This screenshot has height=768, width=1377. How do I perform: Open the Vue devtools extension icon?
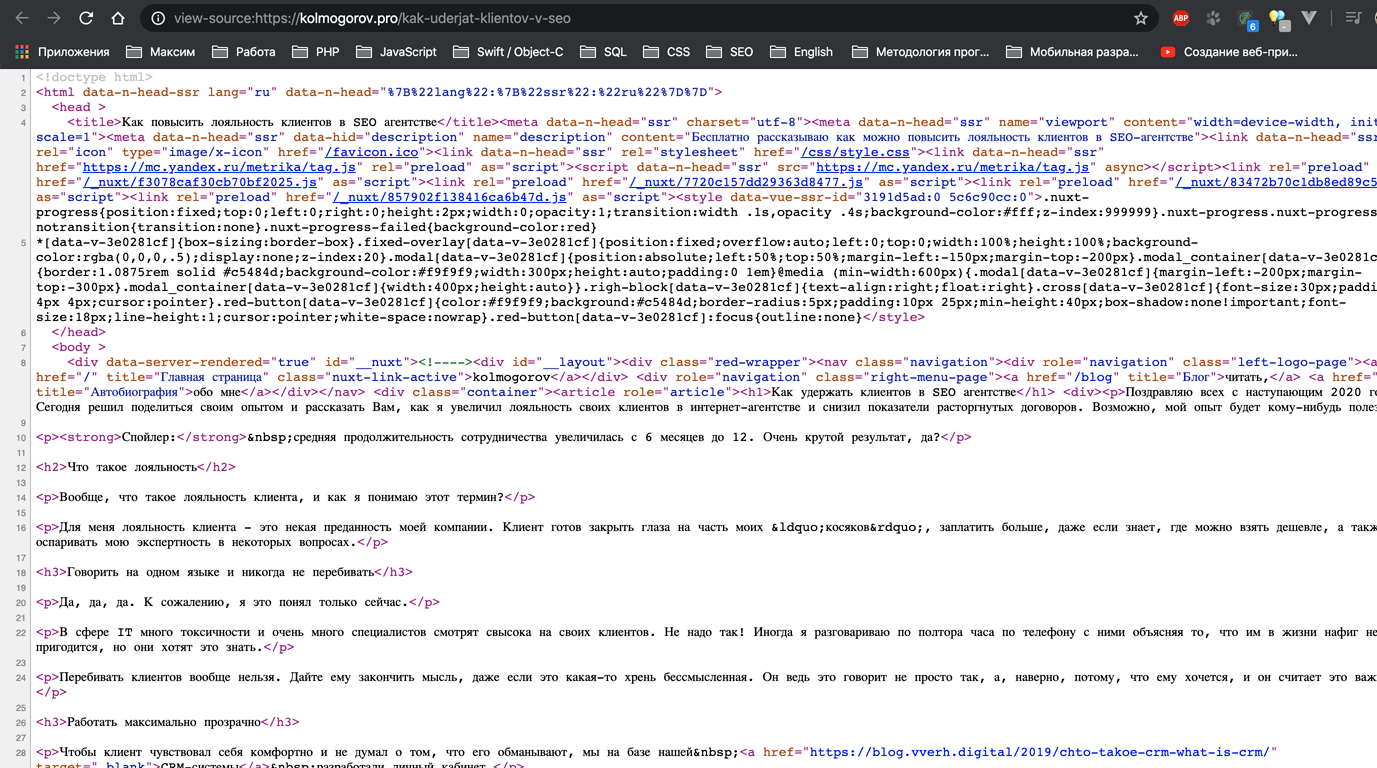[x=1309, y=18]
